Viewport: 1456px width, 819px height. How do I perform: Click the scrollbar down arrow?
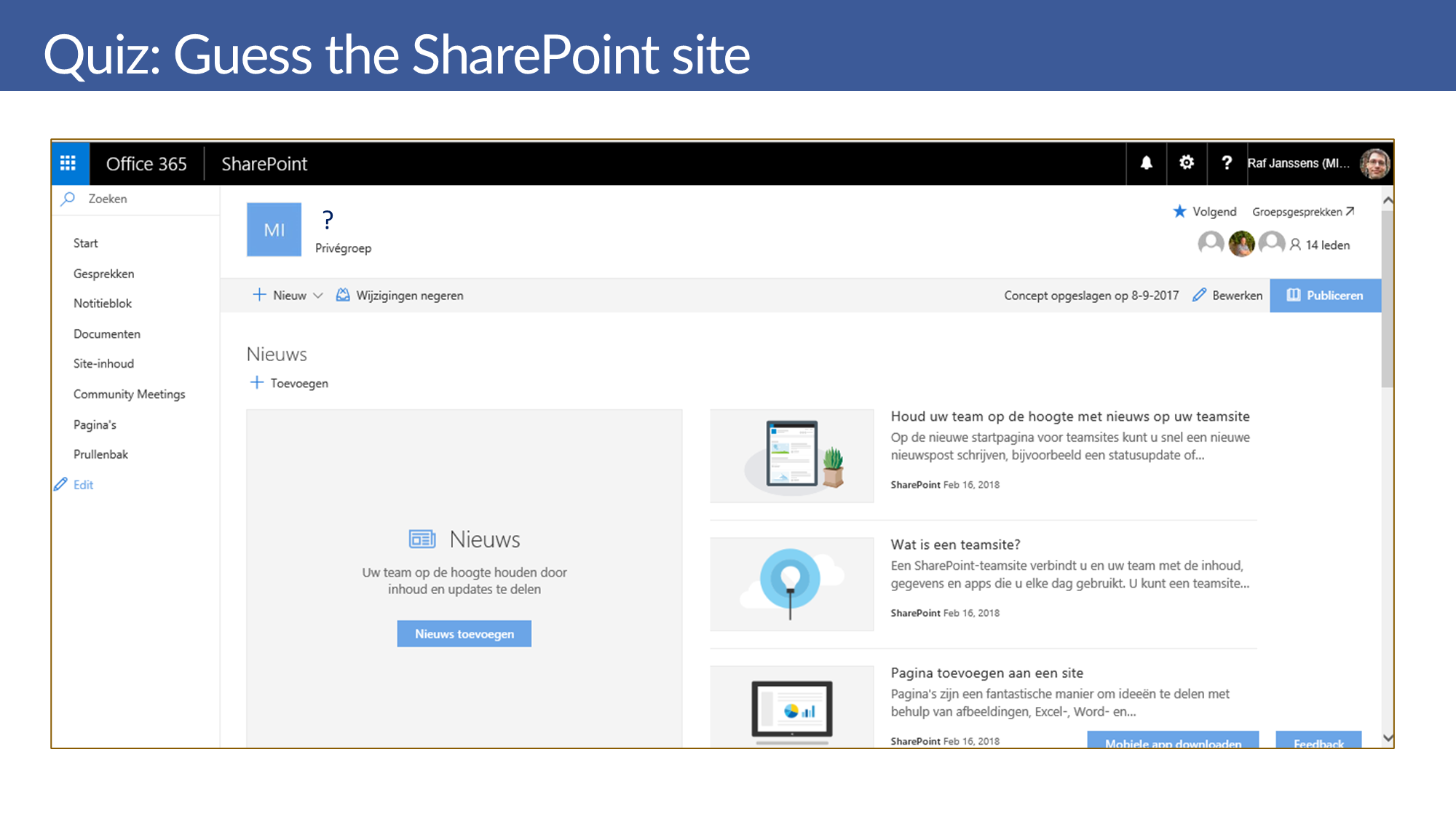[x=1388, y=737]
